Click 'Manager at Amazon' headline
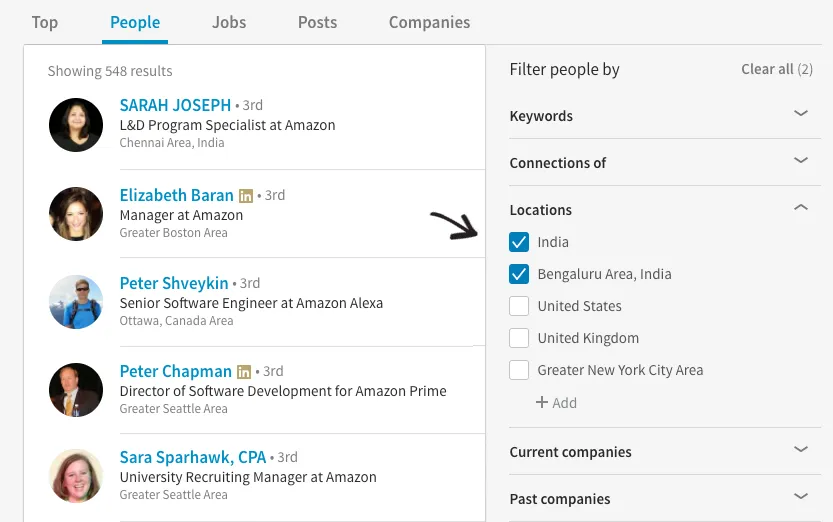 pyautogui.click(x=181, y=215)
